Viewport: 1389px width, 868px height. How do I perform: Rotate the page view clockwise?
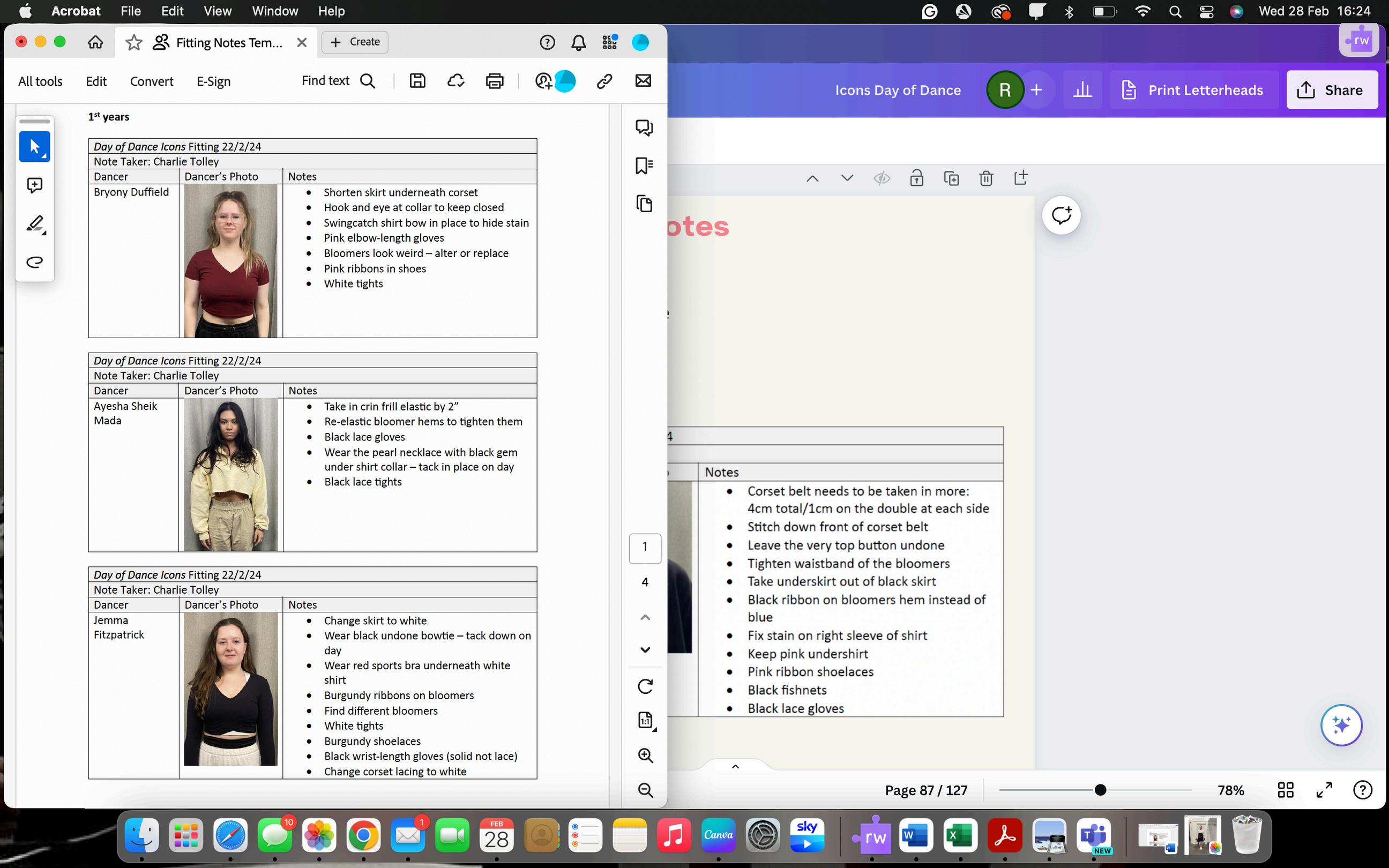tap(645, 686)
